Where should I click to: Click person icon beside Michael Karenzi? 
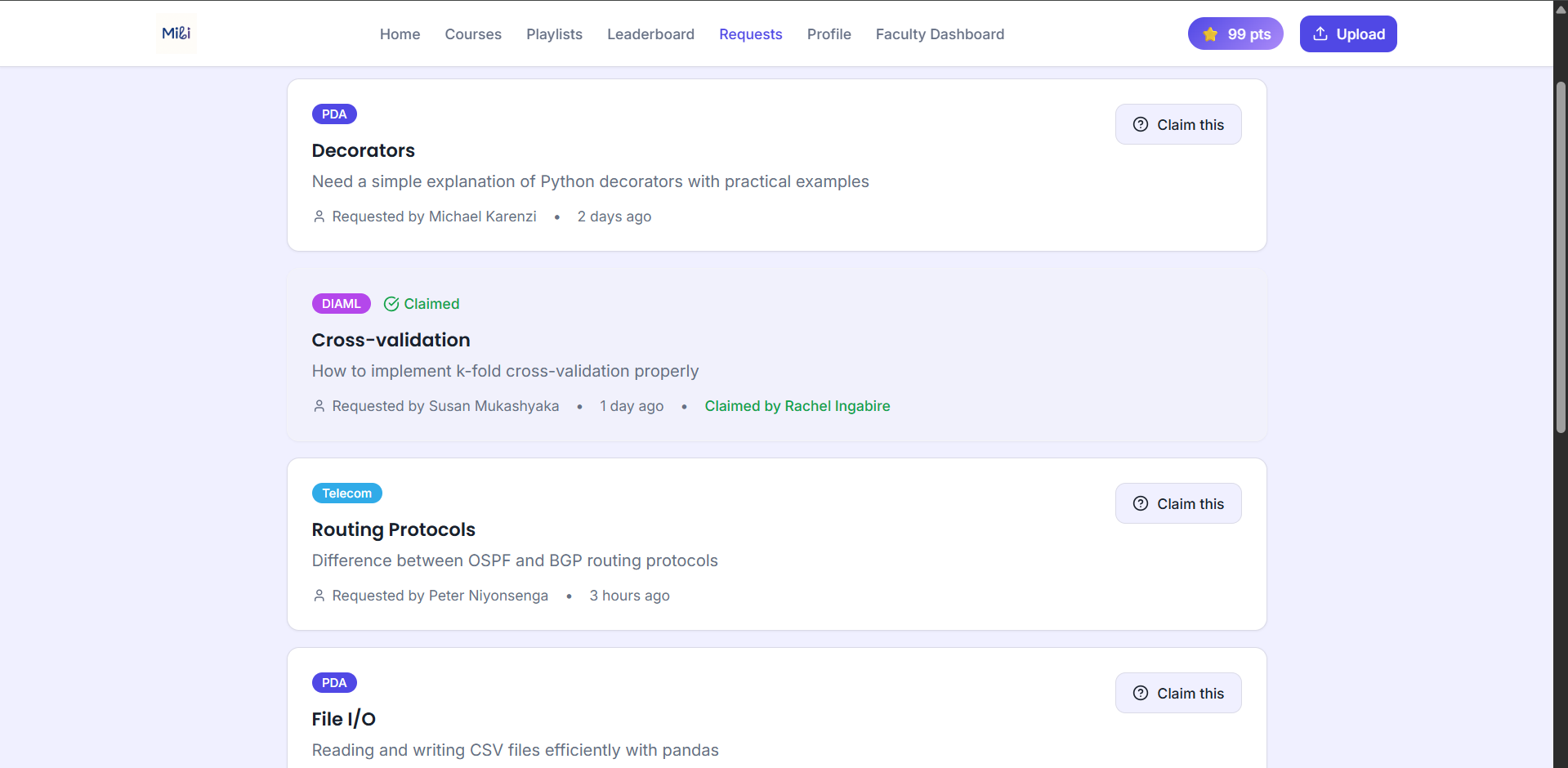click(319, 217)
